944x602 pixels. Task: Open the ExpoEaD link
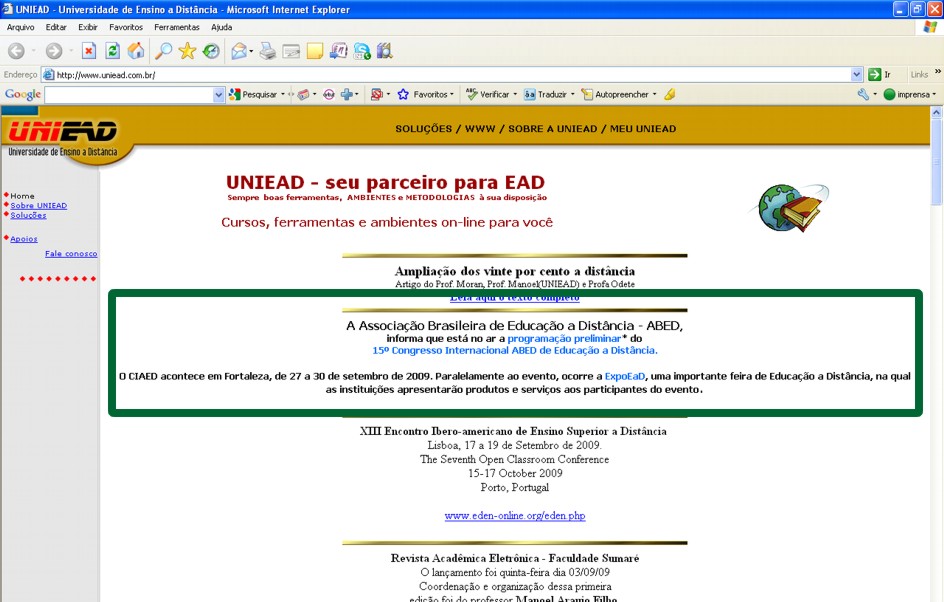click(625, 376)
